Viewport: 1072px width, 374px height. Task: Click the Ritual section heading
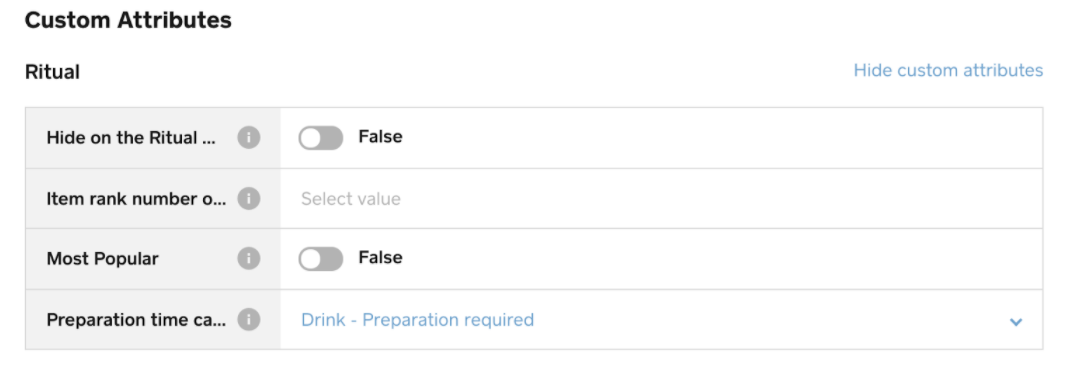point(52,72)
